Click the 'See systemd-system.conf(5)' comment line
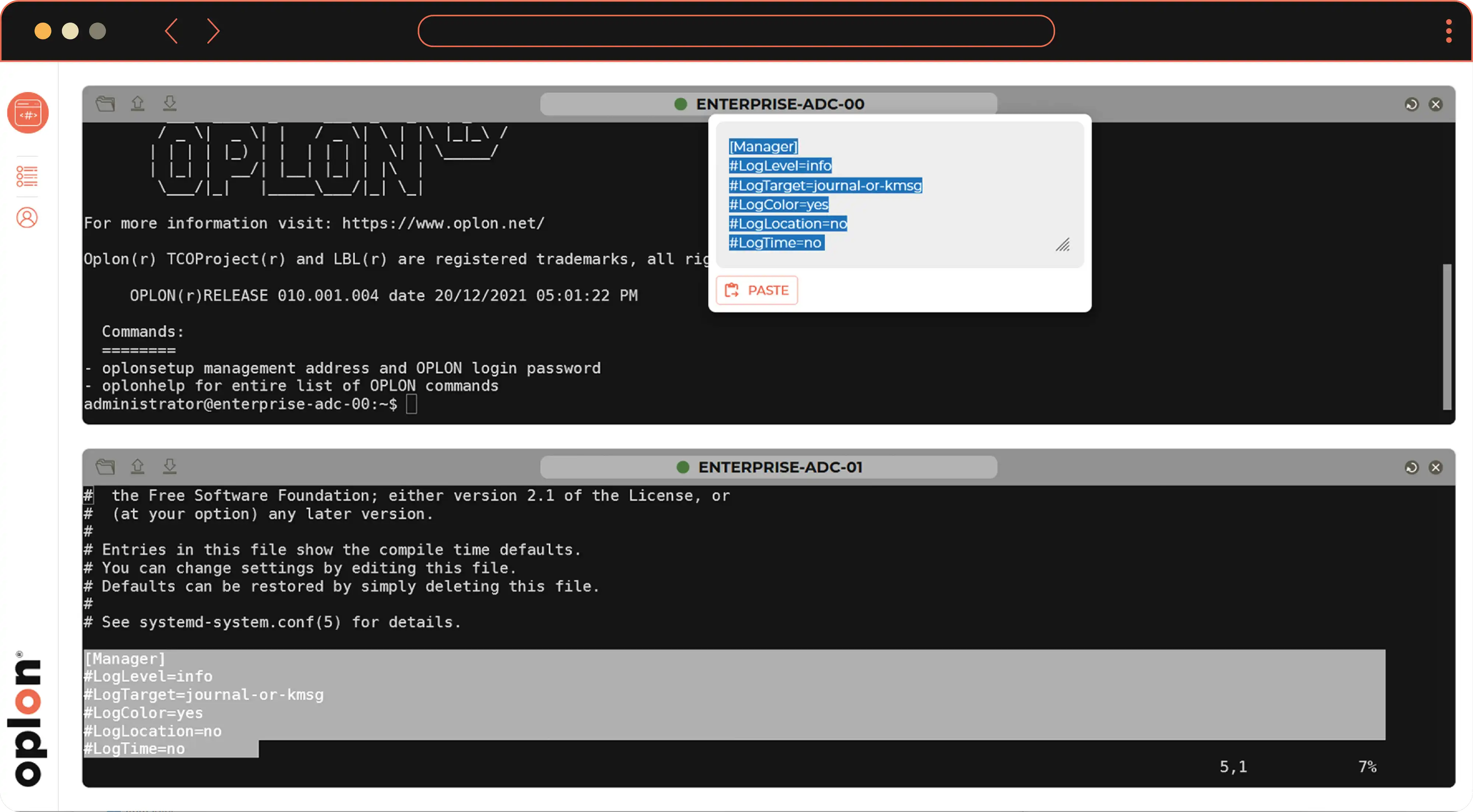This screenshot has height=812, width=1473. [x=272, y=622]
